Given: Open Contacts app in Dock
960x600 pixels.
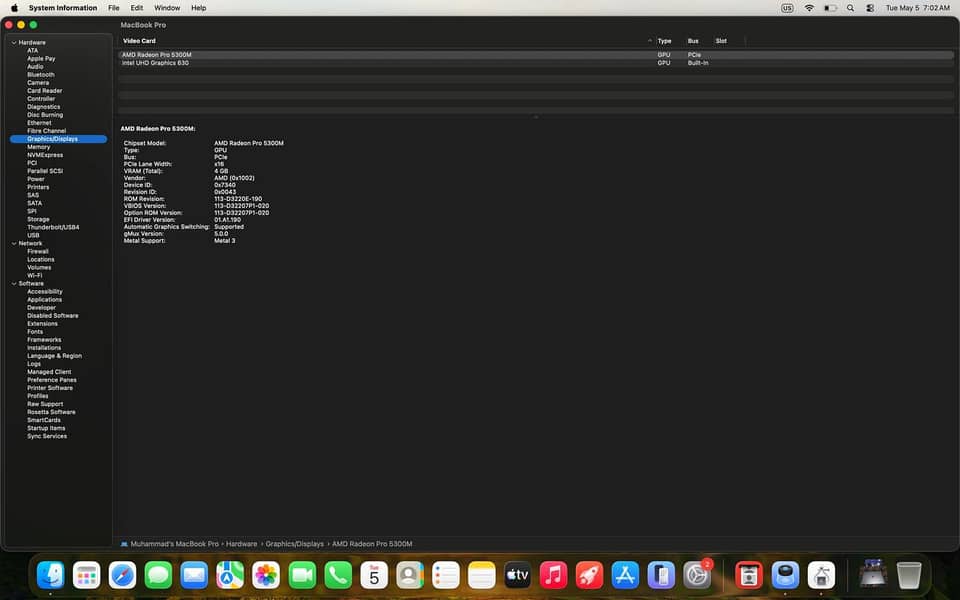Looking at the screenshot, I should pos(410,576).
